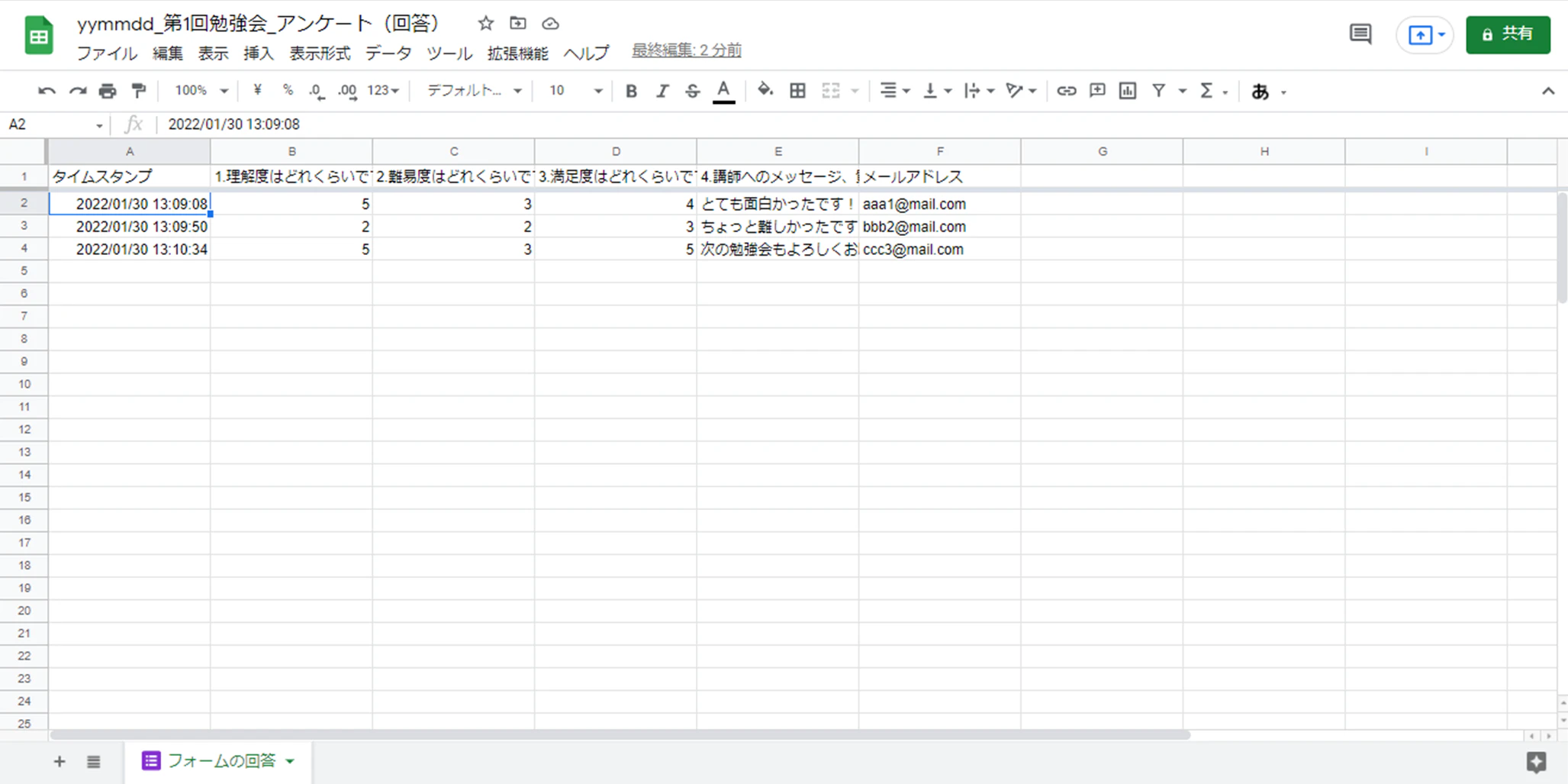
Task: Select cell with aaa1@mail.com
Action: [939, 204]
